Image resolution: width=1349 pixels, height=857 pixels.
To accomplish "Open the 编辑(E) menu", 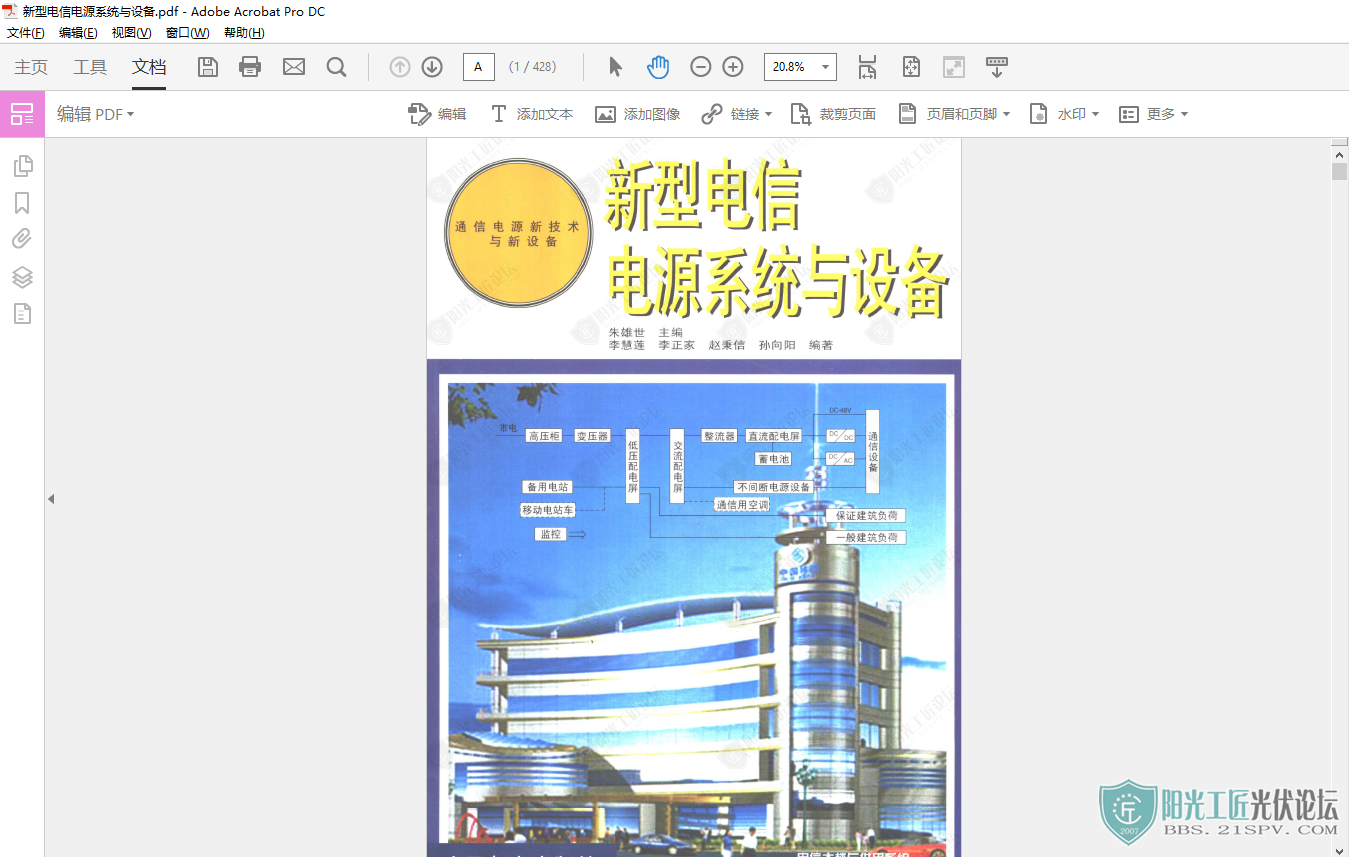I will point(78,33).
